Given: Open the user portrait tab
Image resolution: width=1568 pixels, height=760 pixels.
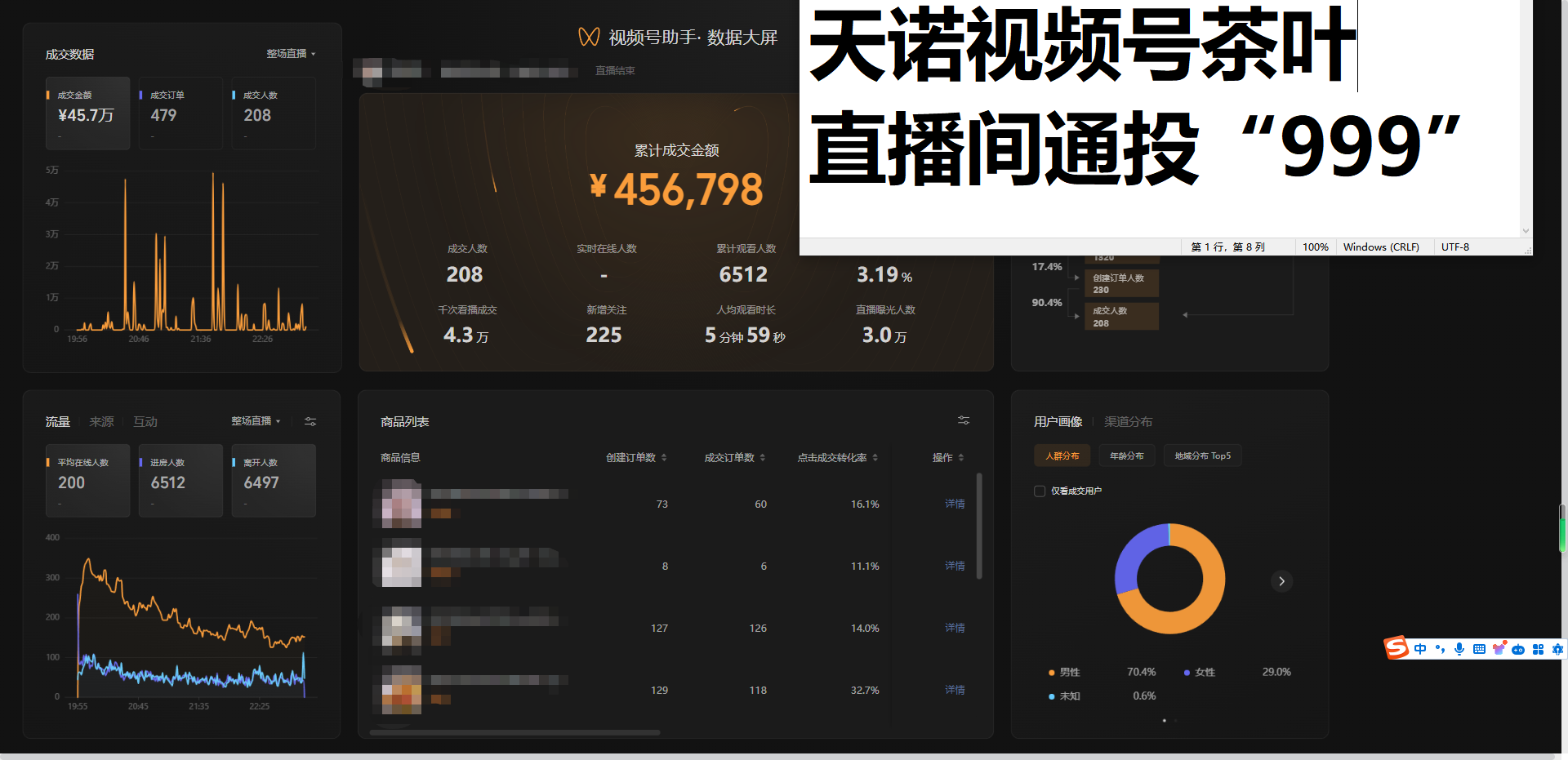Looking at the screenshot, I should coord(1058,422).
